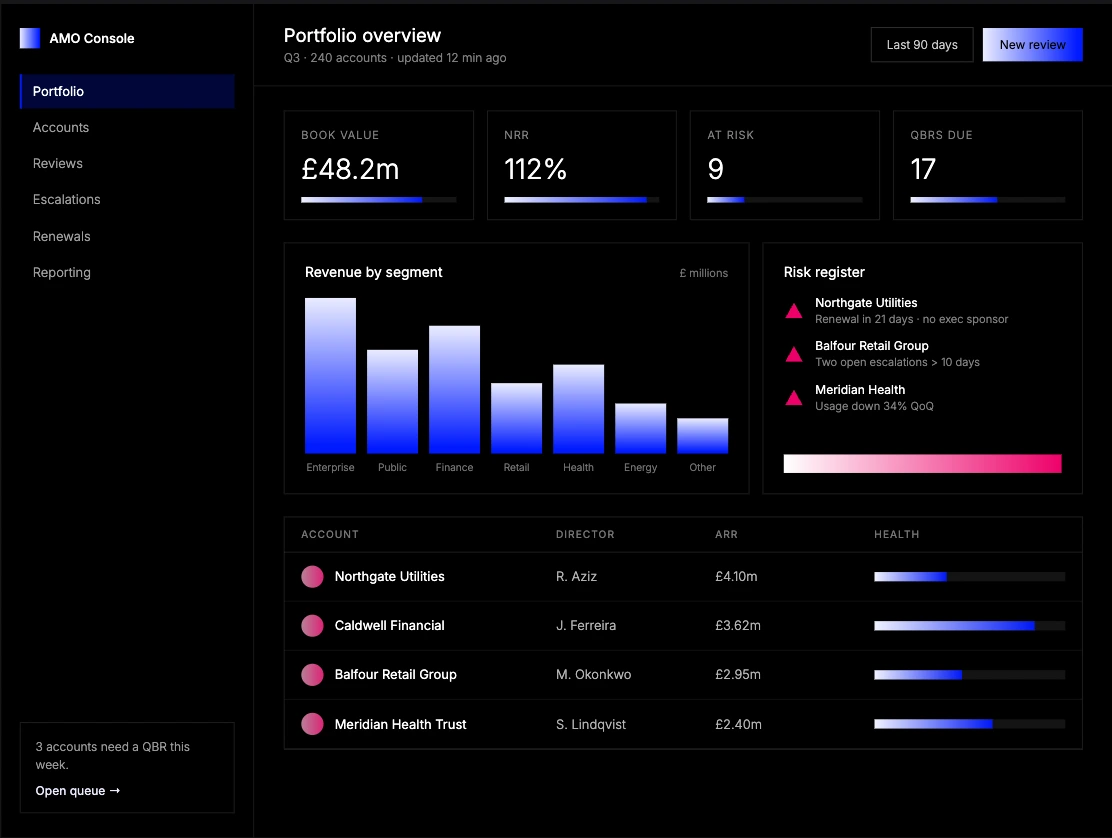Click the £2.40m ARR value
1112x838 pixels.
738,724
